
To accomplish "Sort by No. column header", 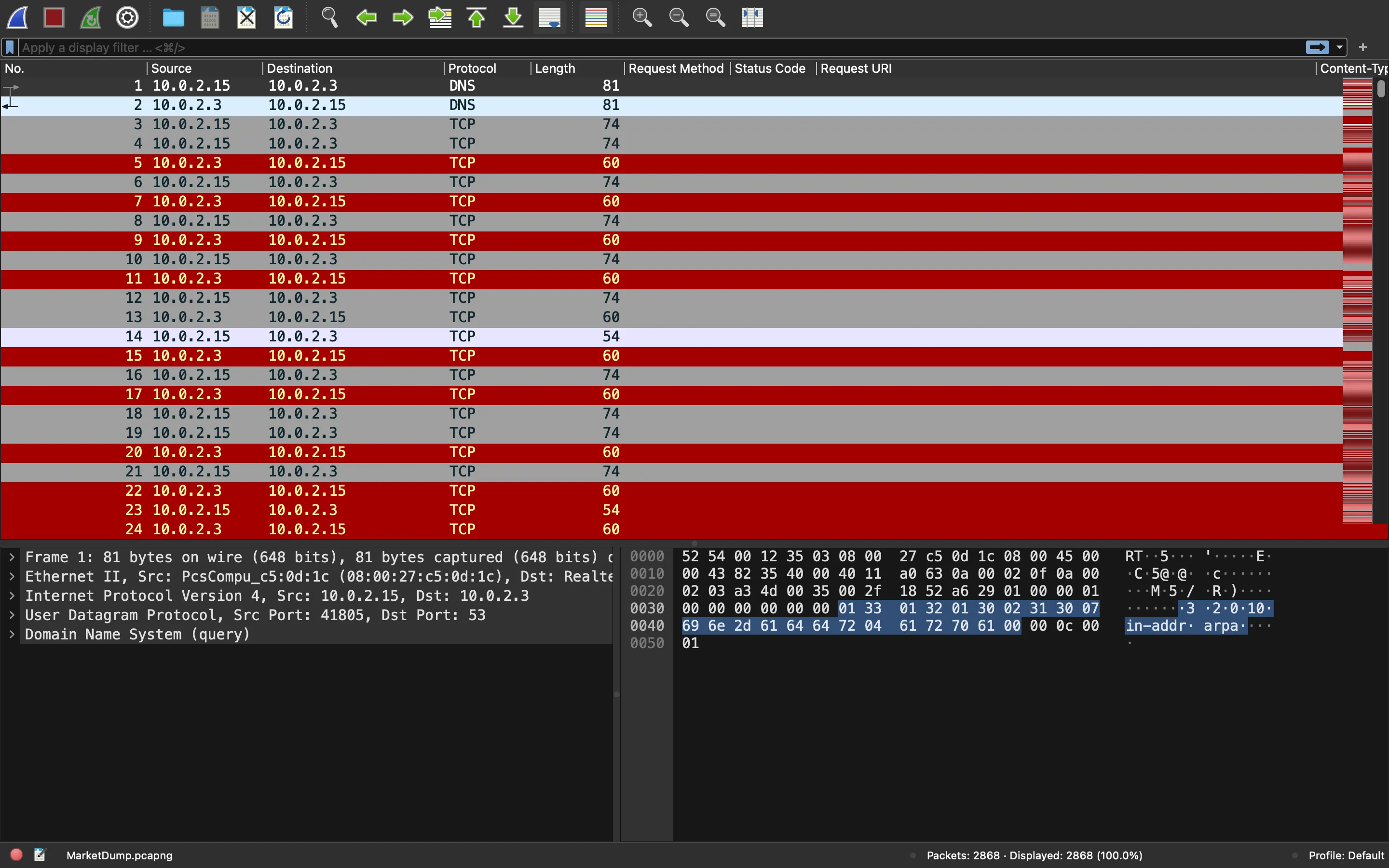I will (x=73, y=68).
